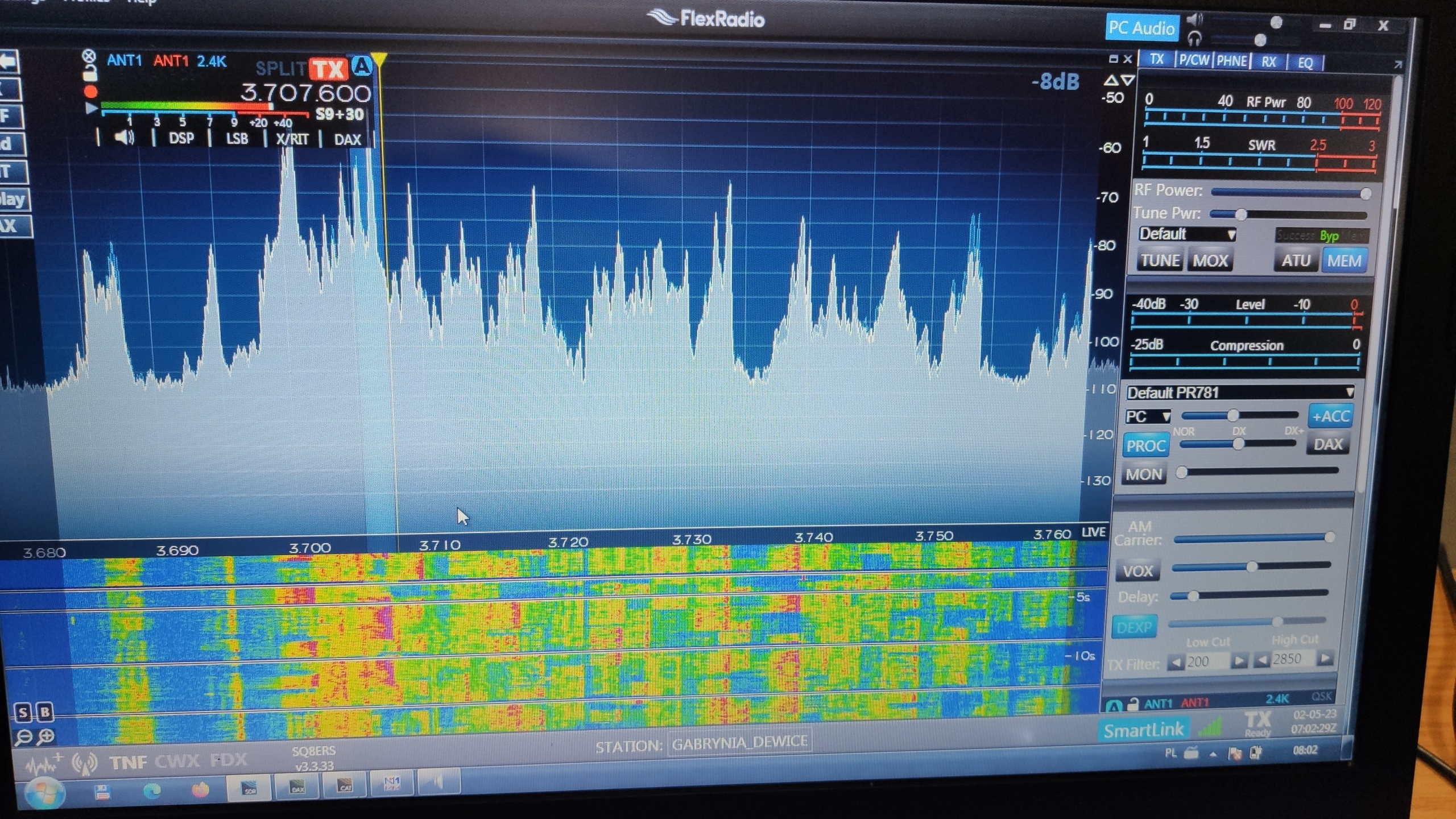Click the slice lock icon
This screenshot has width=1456, height=819.
coord(90,73)
